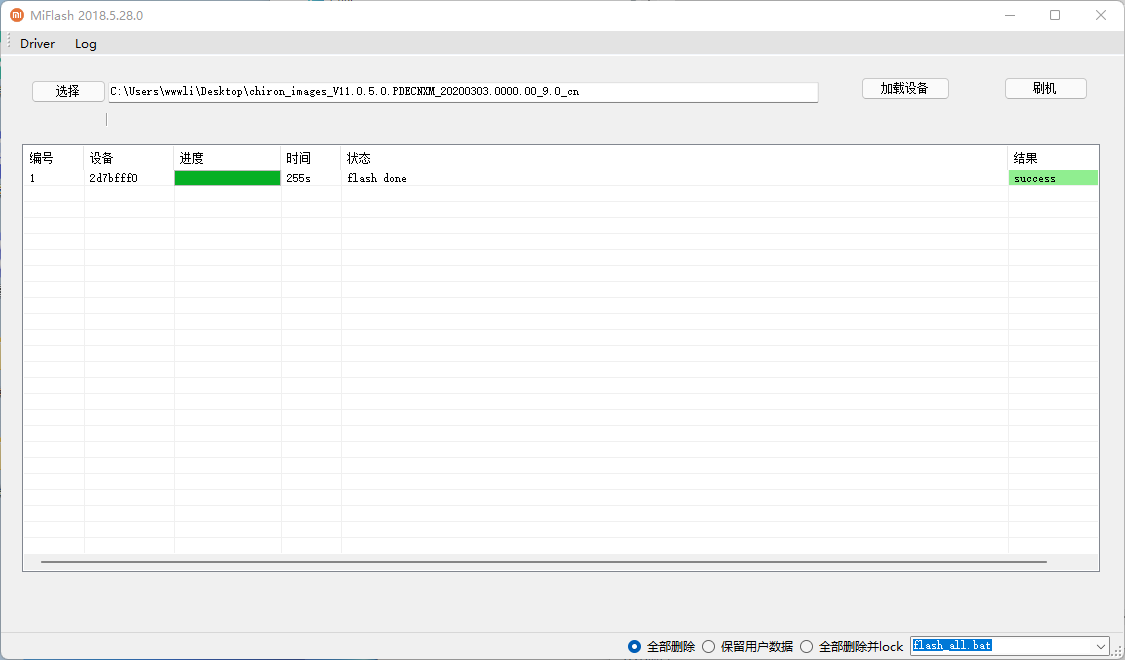Close the MiFlash window
This screenshot has height=660, width=1125.
[x=1101, y=15]
